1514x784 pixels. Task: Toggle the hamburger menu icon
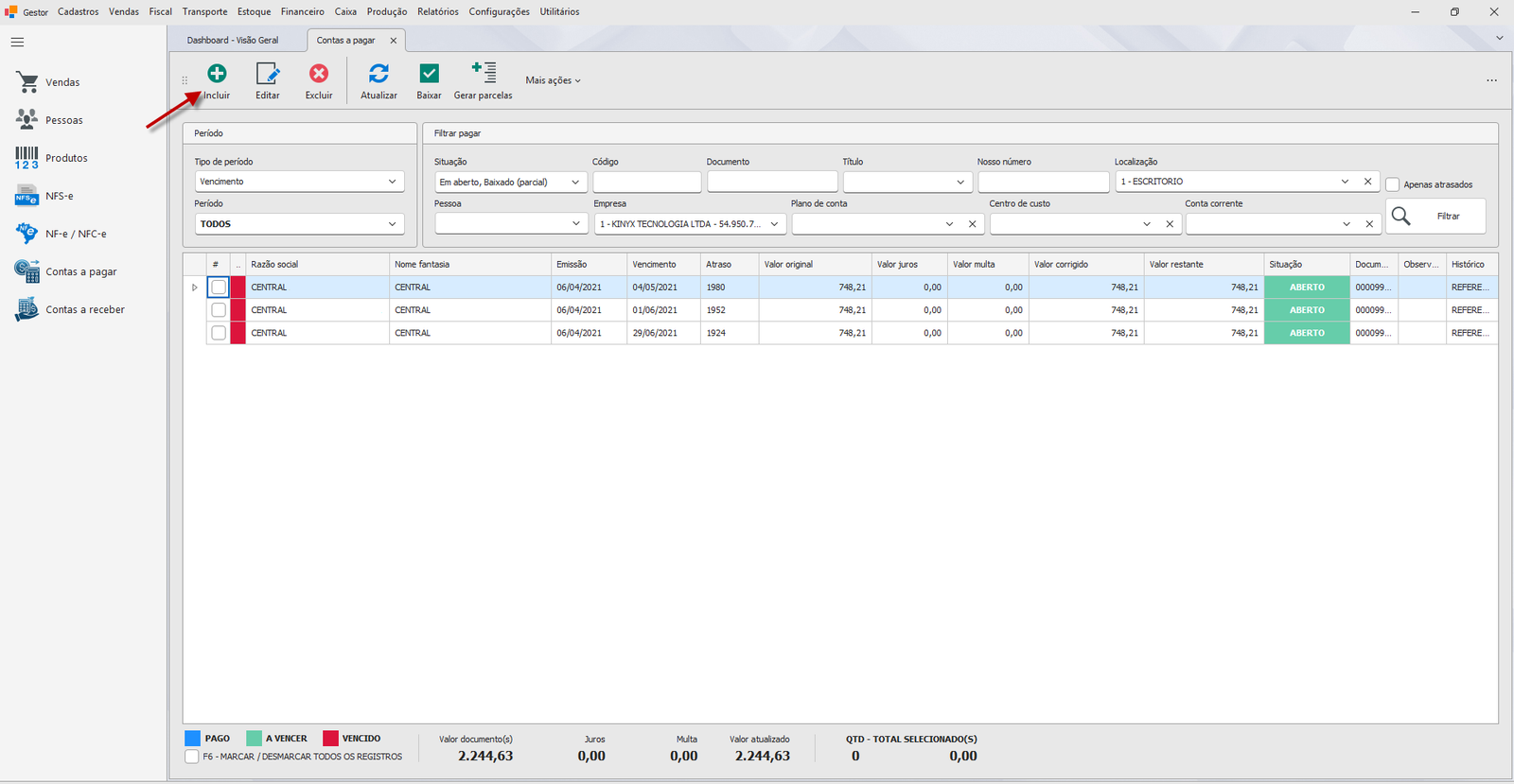click(17, 43)
